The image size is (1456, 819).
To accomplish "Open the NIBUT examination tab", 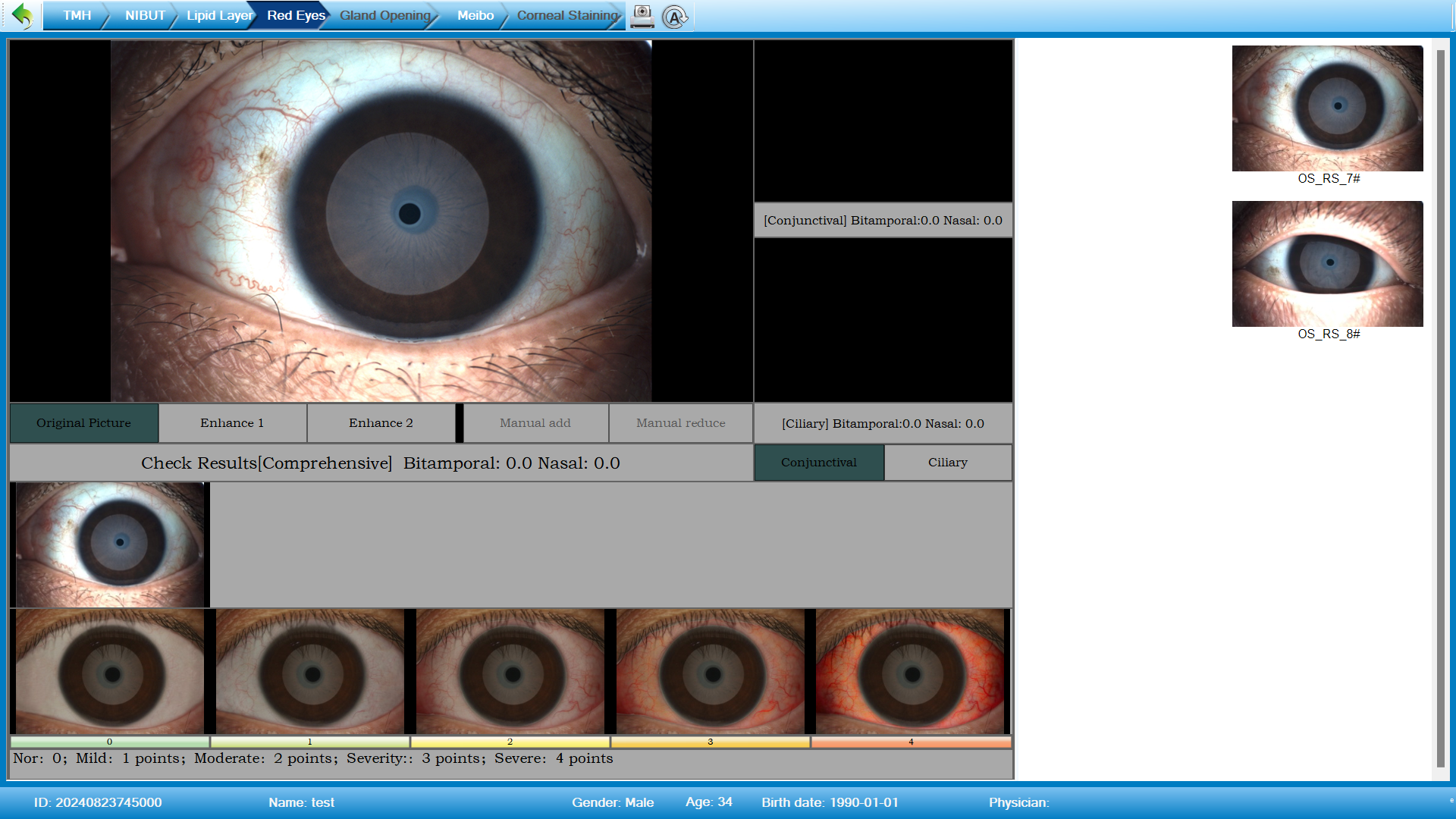I will click(x=146, y=14).
